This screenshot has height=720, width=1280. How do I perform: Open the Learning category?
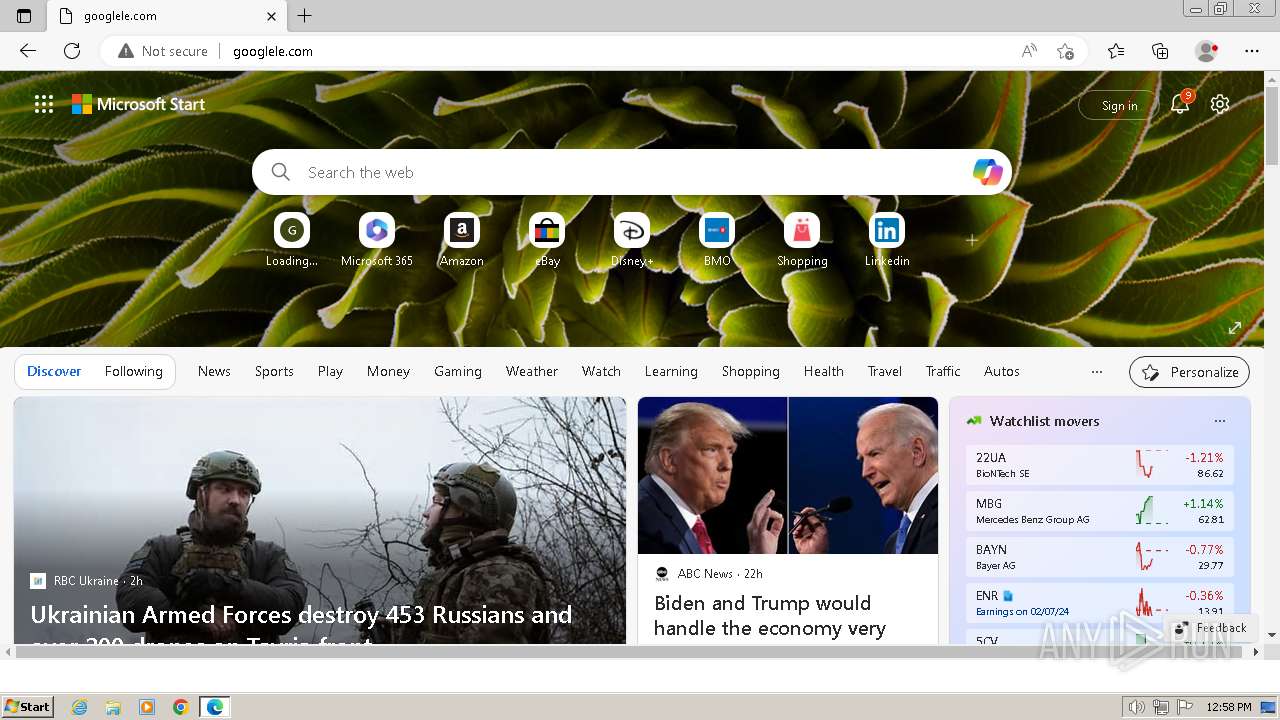tap(671, 371)
